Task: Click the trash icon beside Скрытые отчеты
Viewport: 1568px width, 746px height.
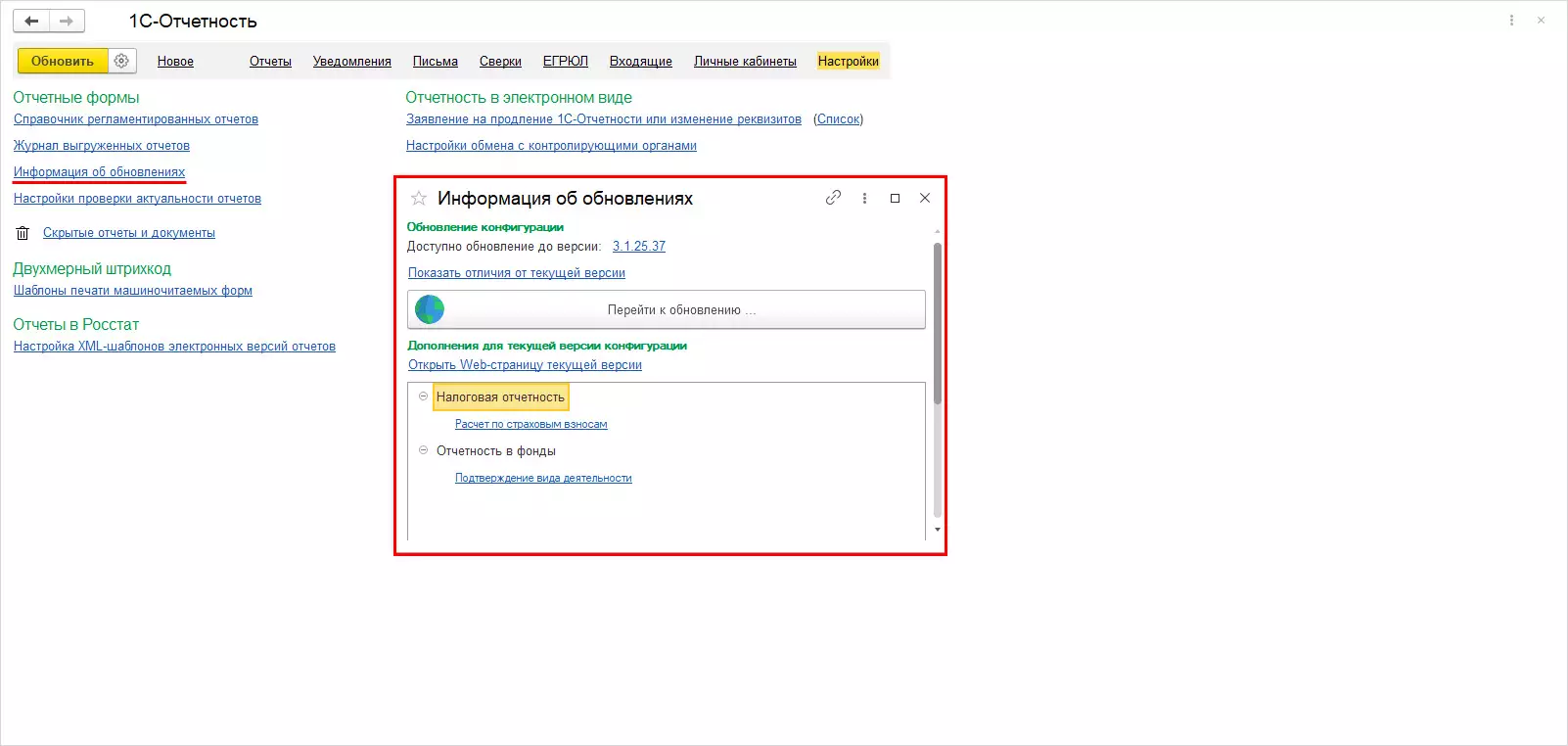Action: 23,233
